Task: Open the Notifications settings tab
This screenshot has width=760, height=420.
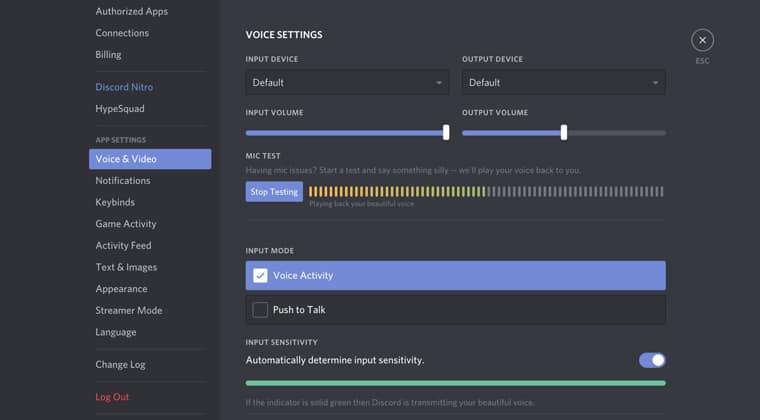Action: pyautogui.click(x=123, y=181)
